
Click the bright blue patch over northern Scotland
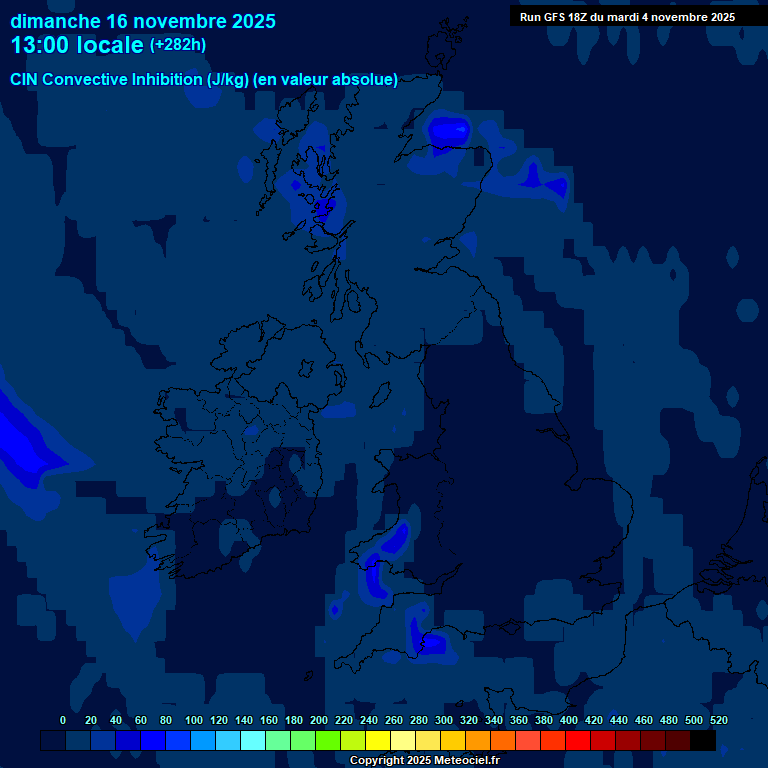[448, 131]
